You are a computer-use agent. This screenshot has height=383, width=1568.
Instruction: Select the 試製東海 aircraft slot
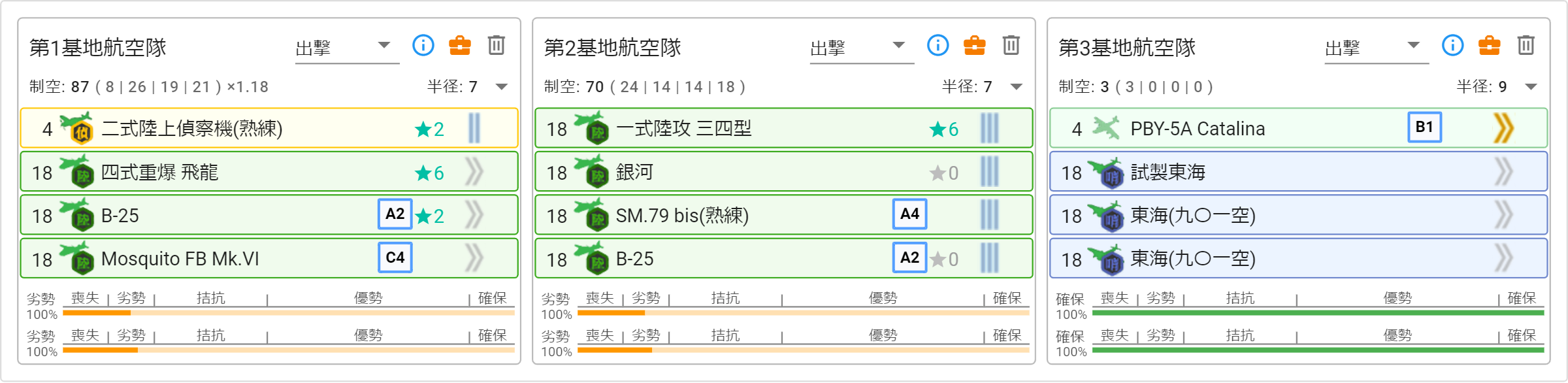[1298, 172]
